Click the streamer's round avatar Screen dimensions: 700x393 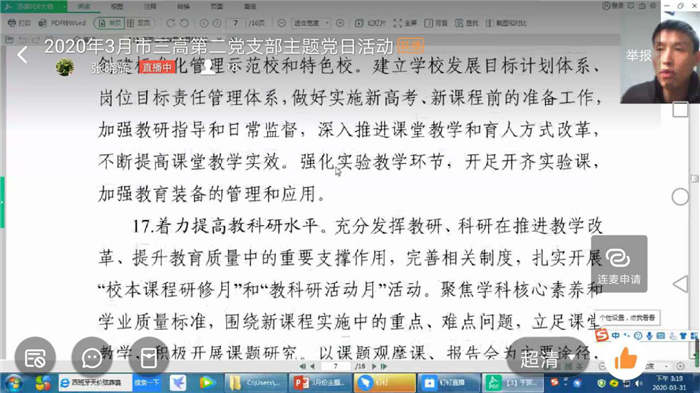point(65,67)
